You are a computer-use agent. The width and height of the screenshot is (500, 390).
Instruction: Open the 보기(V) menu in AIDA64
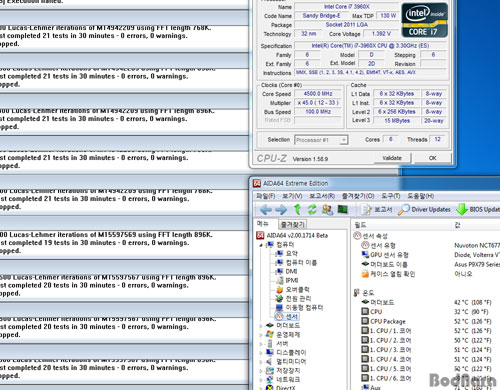pos(292,196)
